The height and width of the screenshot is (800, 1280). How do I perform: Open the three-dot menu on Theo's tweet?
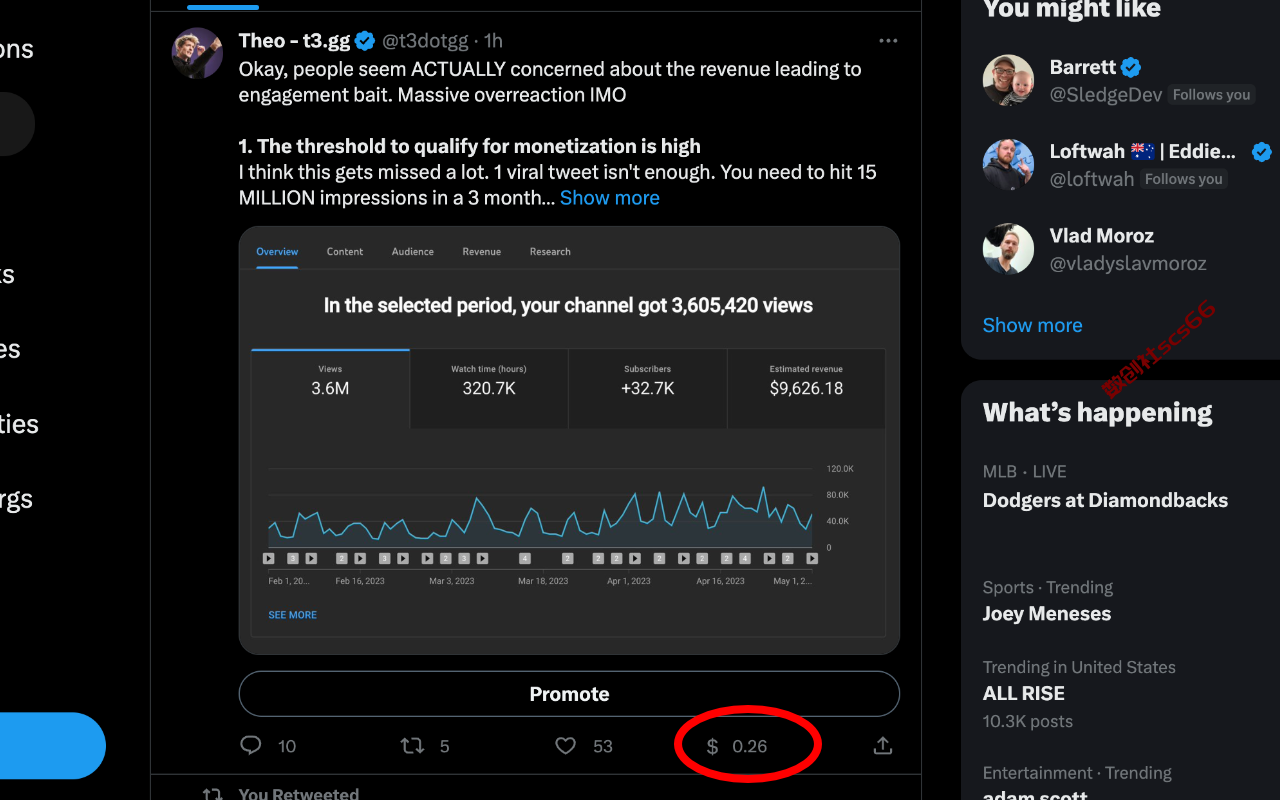pos(888,41)
